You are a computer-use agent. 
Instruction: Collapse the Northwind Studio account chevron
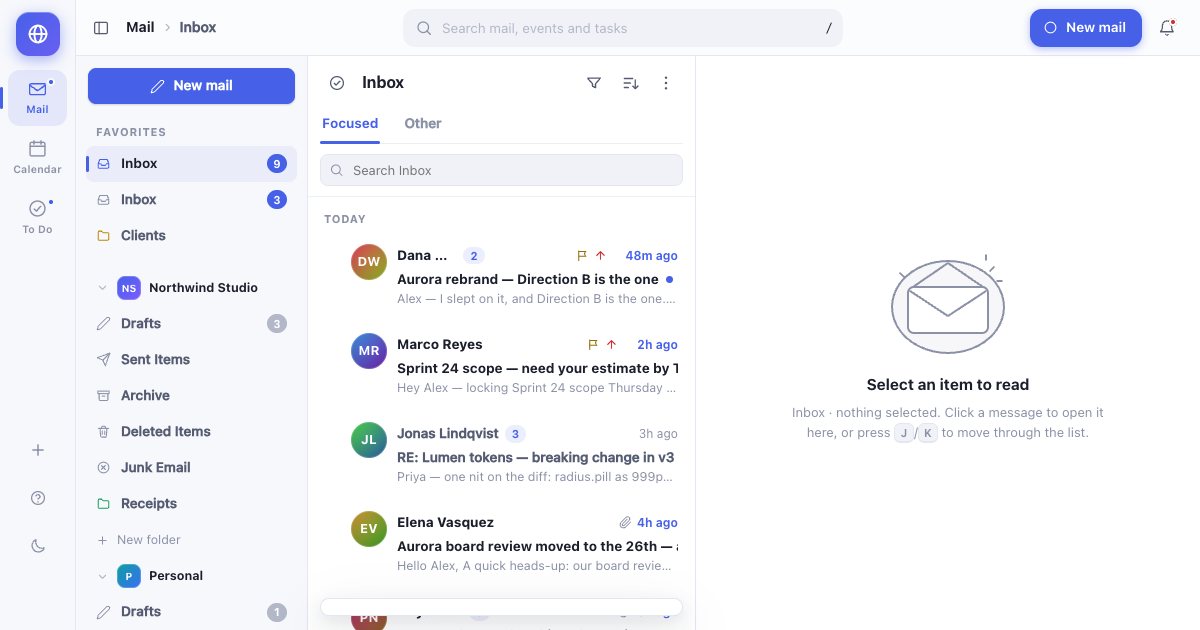[x=102, y=288]
